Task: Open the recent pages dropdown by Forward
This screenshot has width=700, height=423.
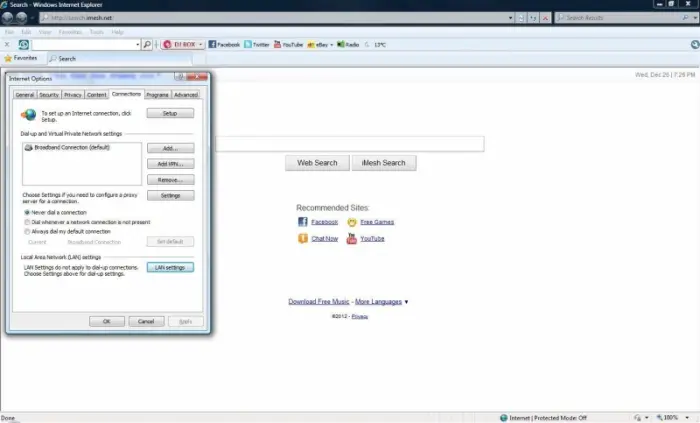Action: (x=32, y=18)
